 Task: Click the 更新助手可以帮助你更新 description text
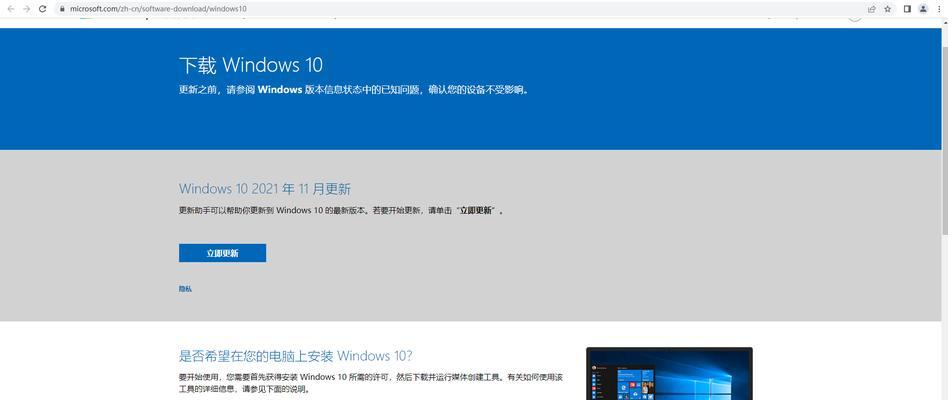342,211
